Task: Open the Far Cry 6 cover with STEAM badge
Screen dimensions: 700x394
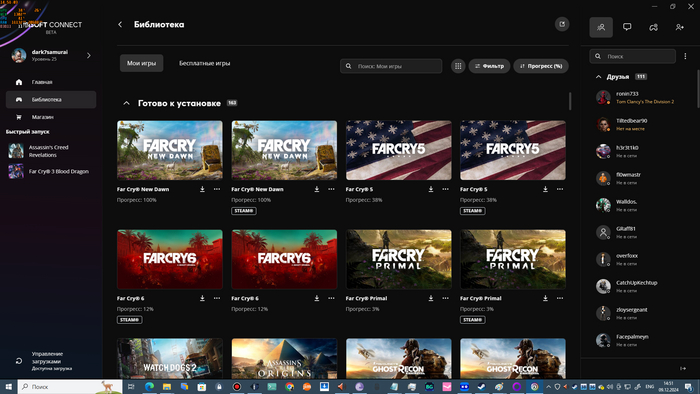Action: pyautogui.click(x=170, y=259)
